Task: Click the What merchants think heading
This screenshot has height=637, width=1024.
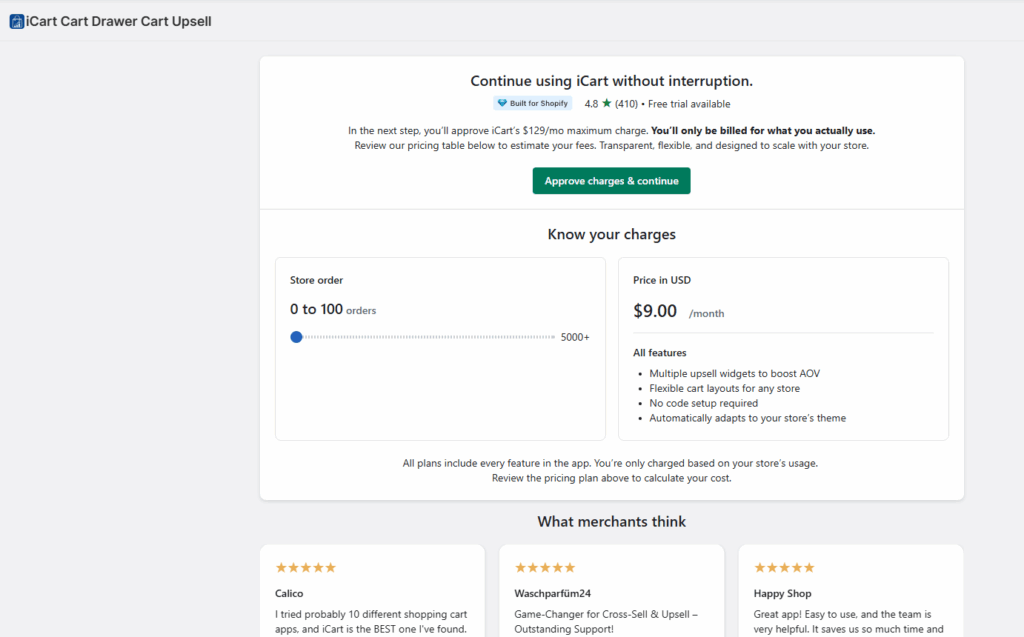Action: (611, 521)
